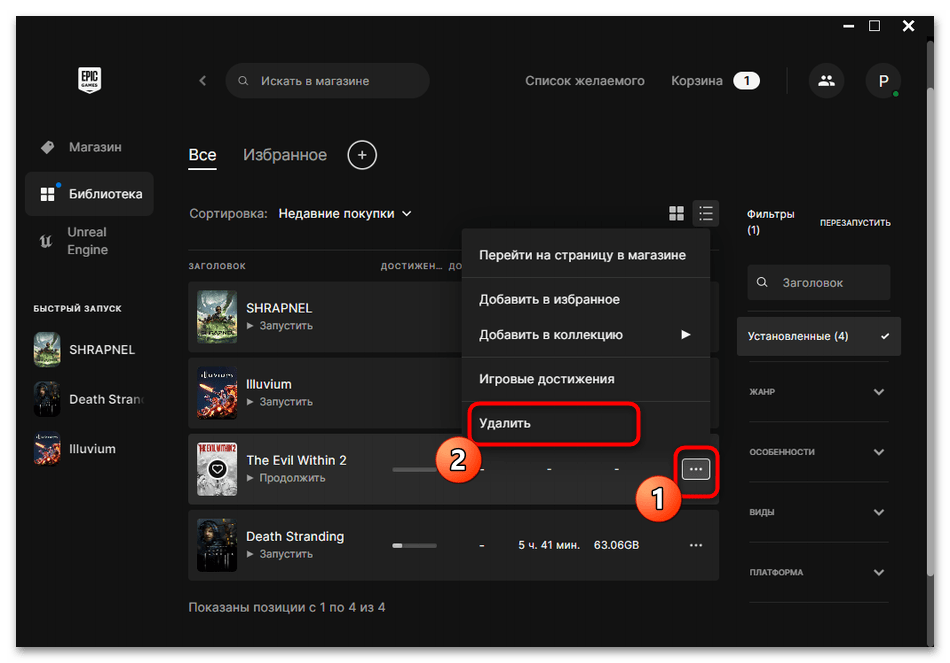Click Death Stranding playtime 5 ч. 41 мин.
The height and width of the screenshot is (663, 950).
(x=549, y=545)
